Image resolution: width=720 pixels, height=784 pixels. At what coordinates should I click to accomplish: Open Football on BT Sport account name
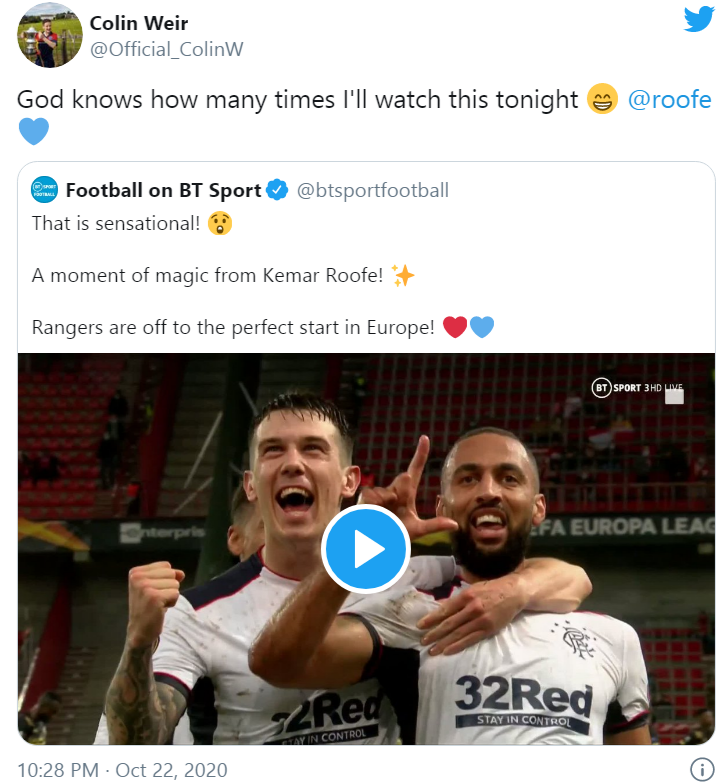coord(164,190)
